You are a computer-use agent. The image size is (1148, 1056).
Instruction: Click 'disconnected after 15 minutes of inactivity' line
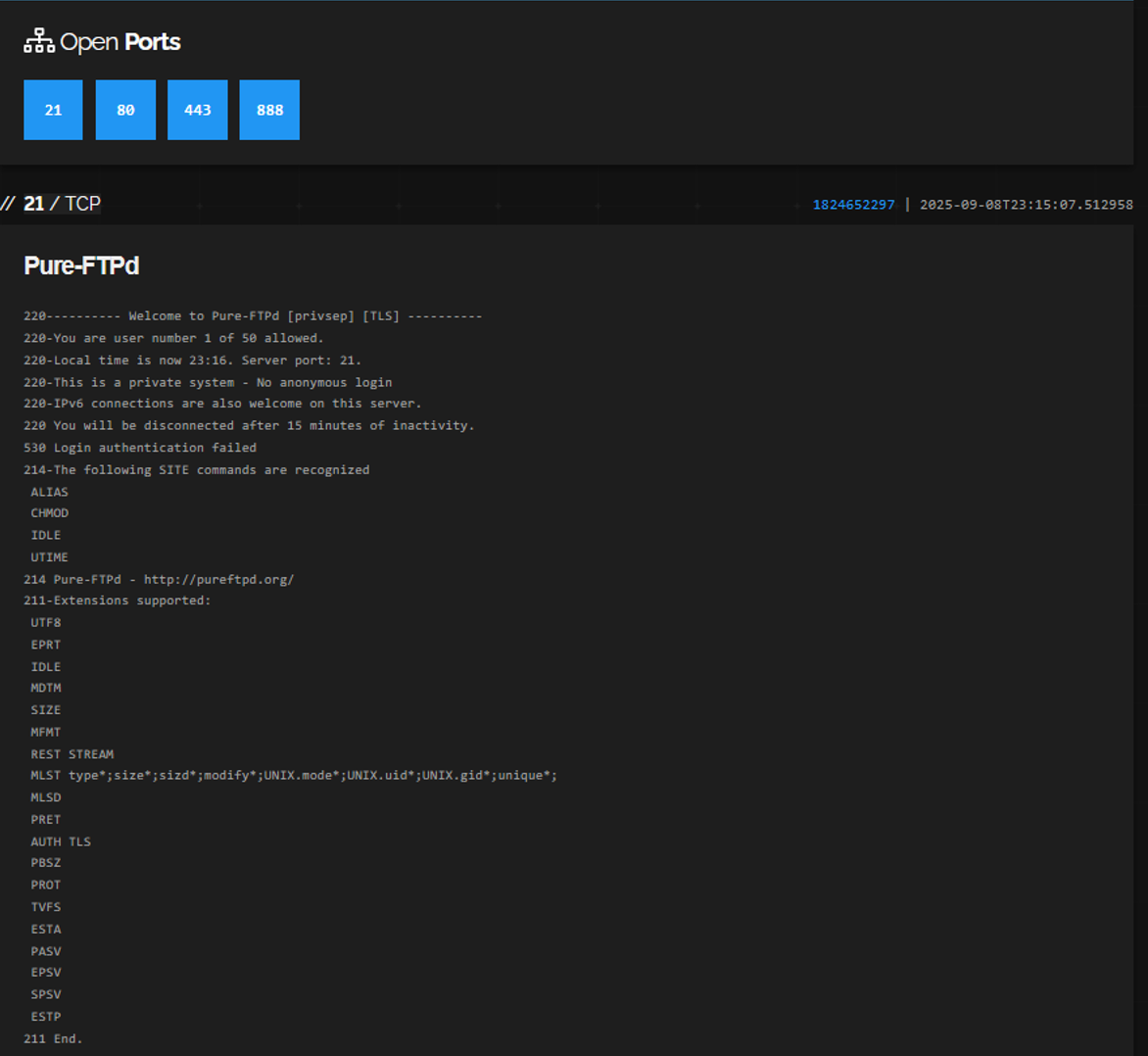[x=249, y=425]
